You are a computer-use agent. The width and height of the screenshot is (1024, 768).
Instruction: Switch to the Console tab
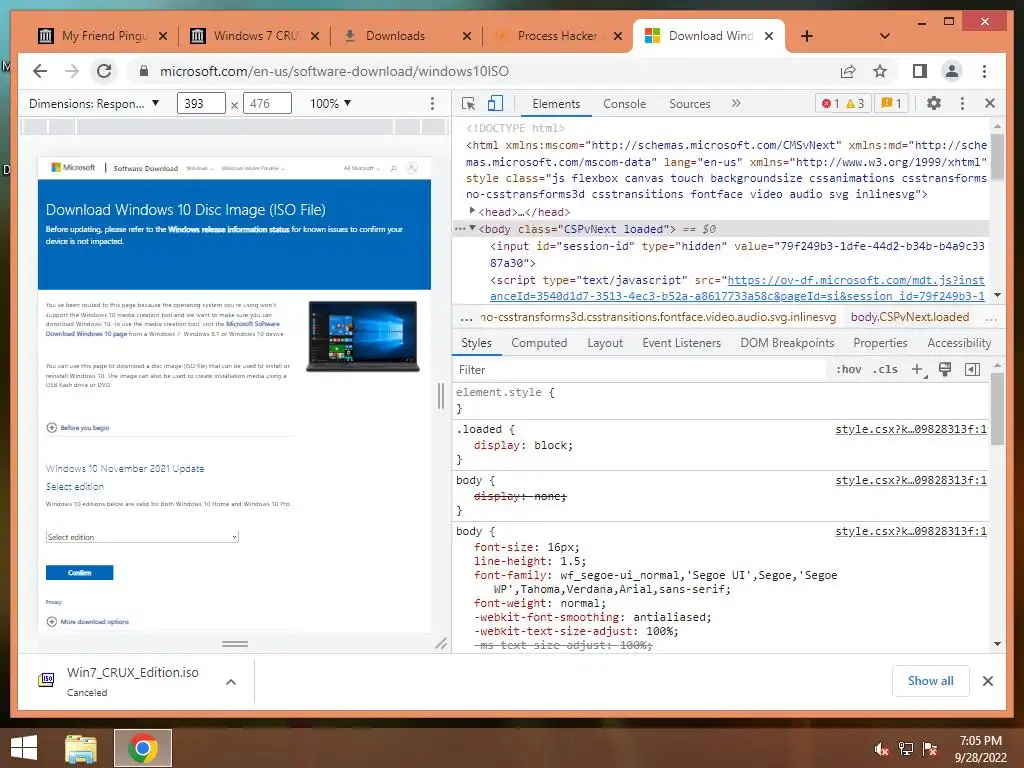(x=624, y=104)
